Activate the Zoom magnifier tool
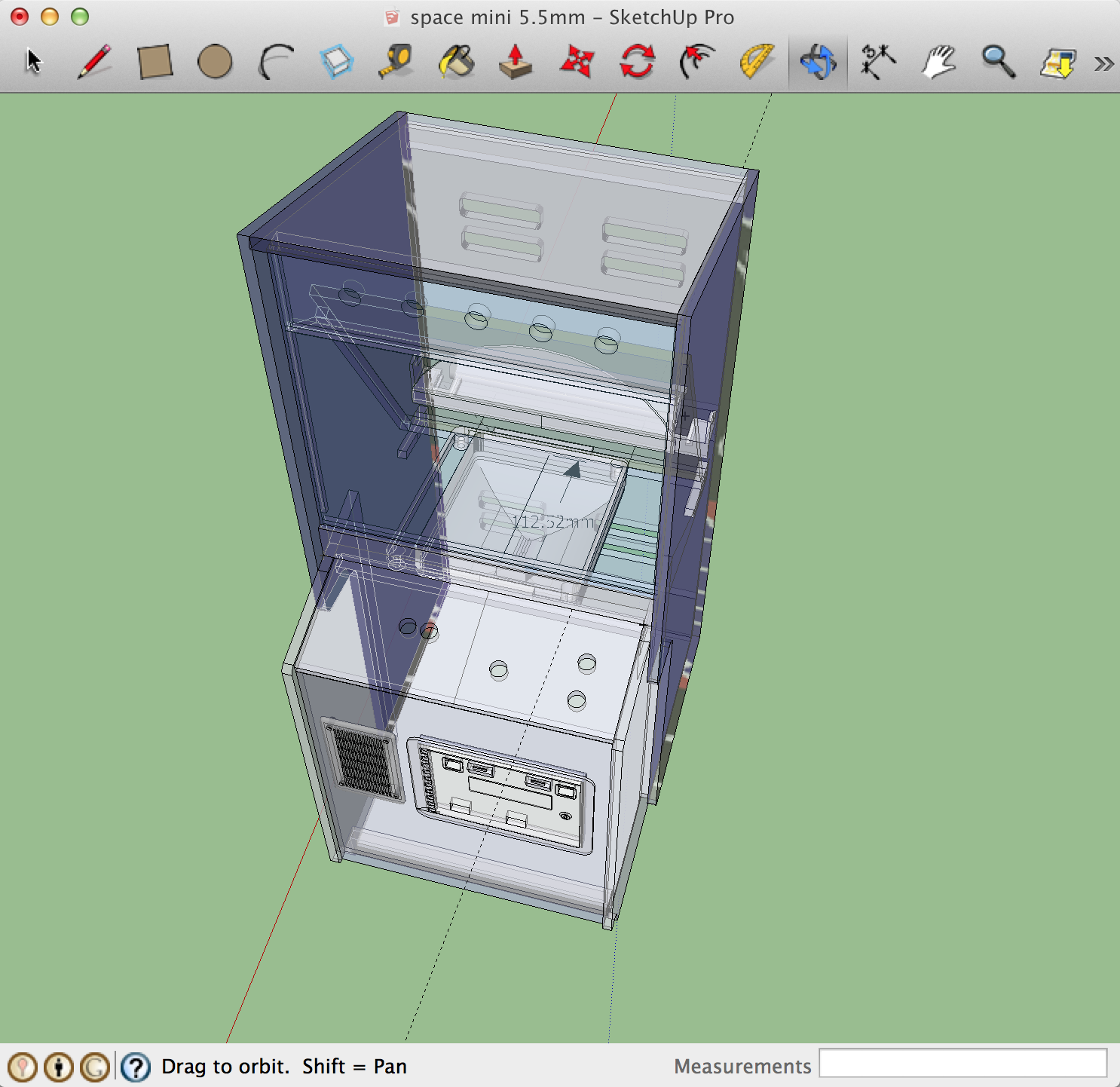Viewport: 1120px width, 1087px height. [998, 62]
